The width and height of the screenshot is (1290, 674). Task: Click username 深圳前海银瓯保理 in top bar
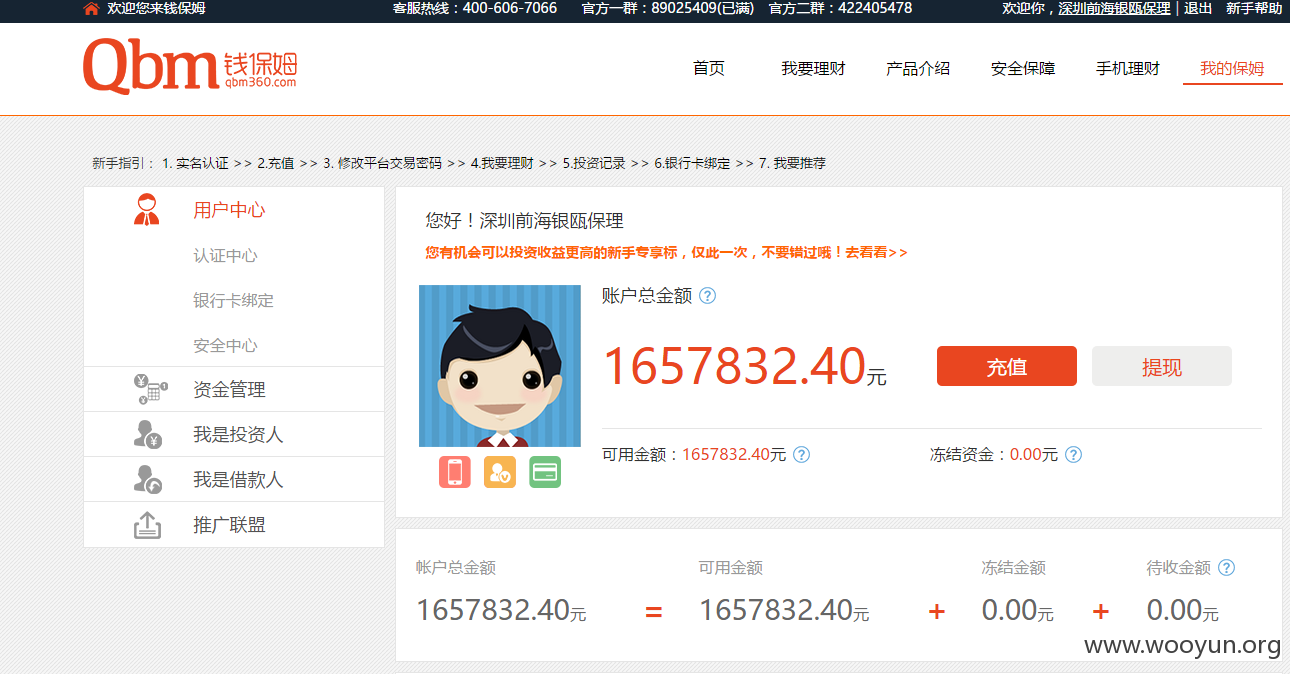point(1114,8)
